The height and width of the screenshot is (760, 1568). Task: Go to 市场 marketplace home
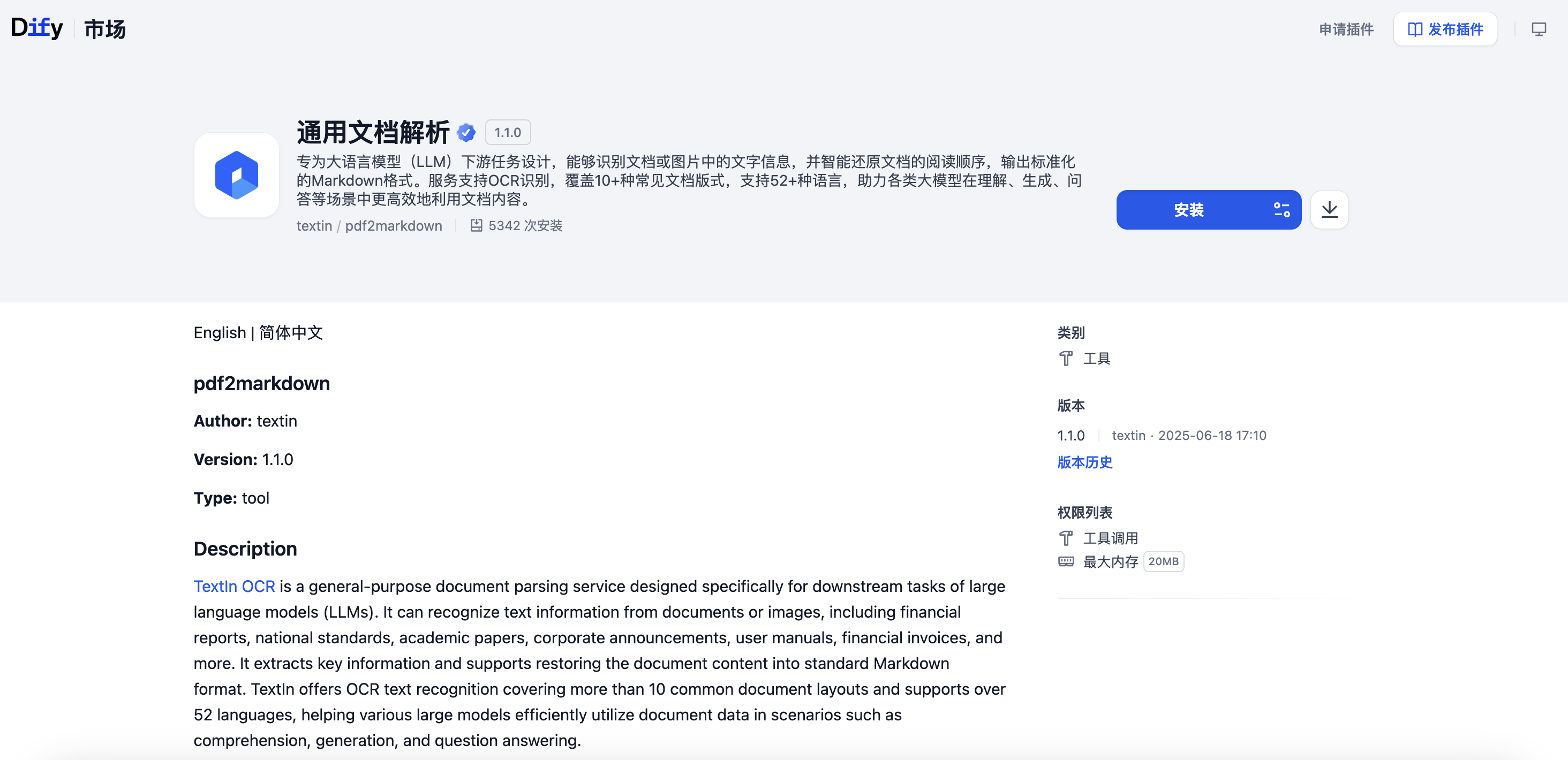point(105,29)
